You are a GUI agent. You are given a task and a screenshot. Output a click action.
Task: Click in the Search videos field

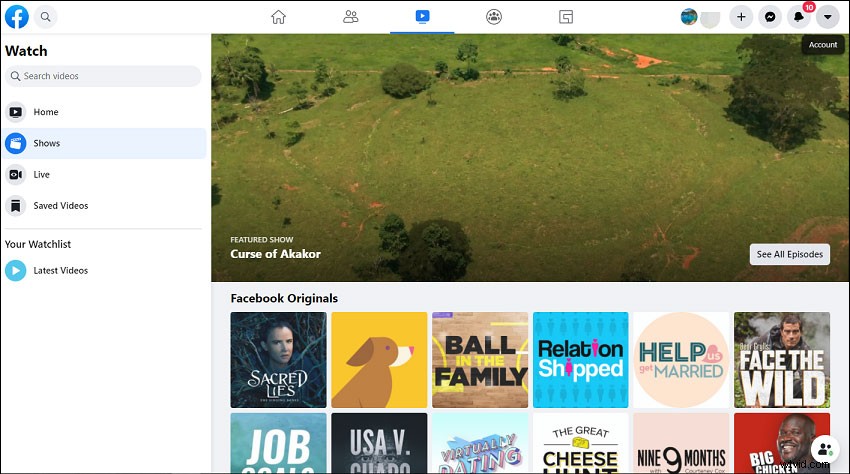103,76
